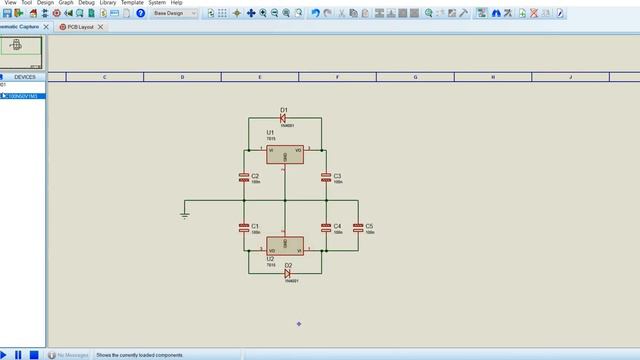
Task: Open the No Messages status indicator
Action: (68, 355)
